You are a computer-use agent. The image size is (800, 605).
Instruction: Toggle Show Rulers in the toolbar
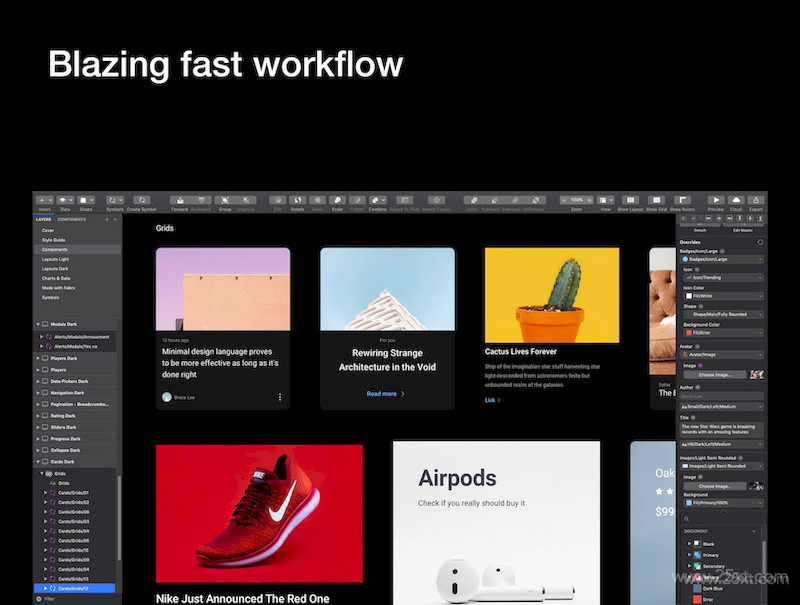pyautogui.click(x=682, y=200)
